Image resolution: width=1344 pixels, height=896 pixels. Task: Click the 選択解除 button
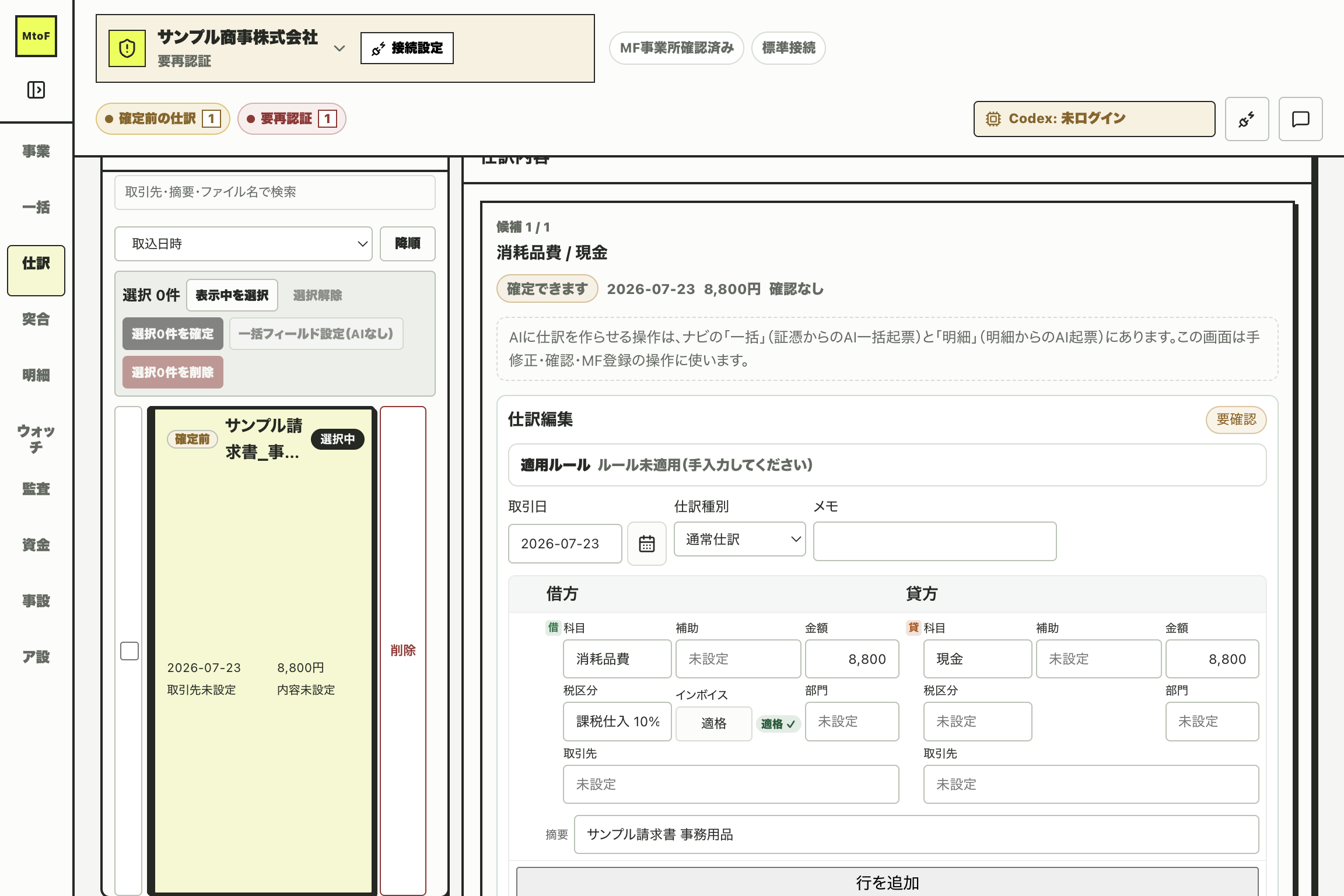click(x=317, y=295)
